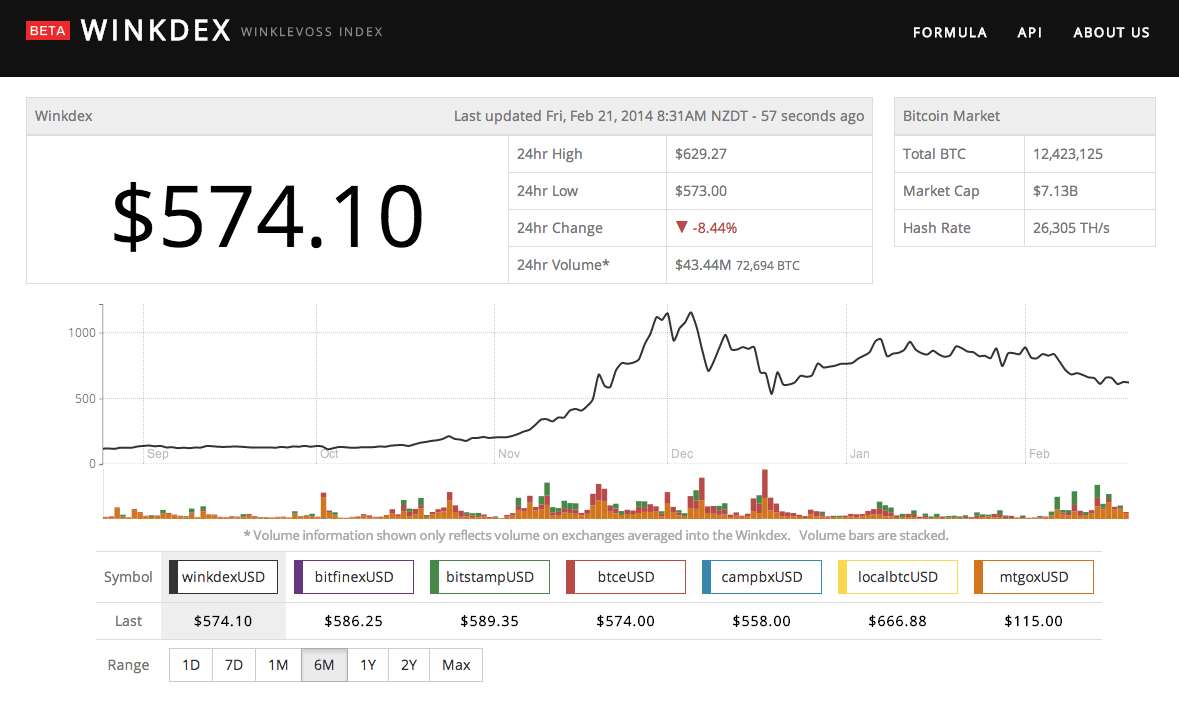The width and height of the screenshot is (1179, 715).
Task: Click the -8.44% change value
Action: point(714,228)
